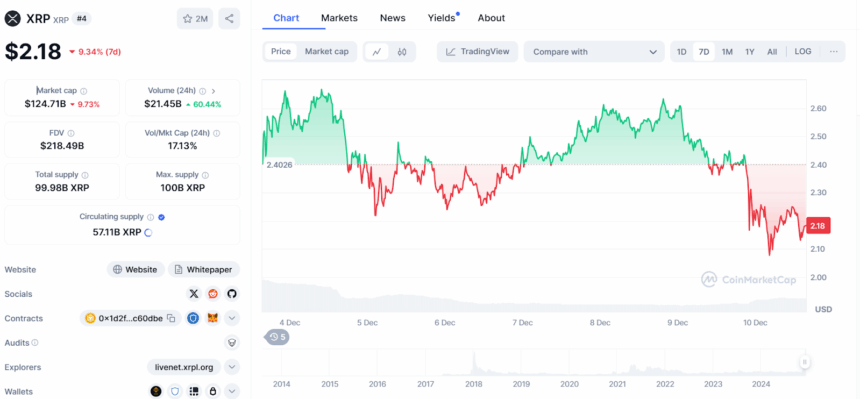Toggle the chart to Price view
Image resolution: width=860 pixels, height=399 pixels.
click(281, 52)
